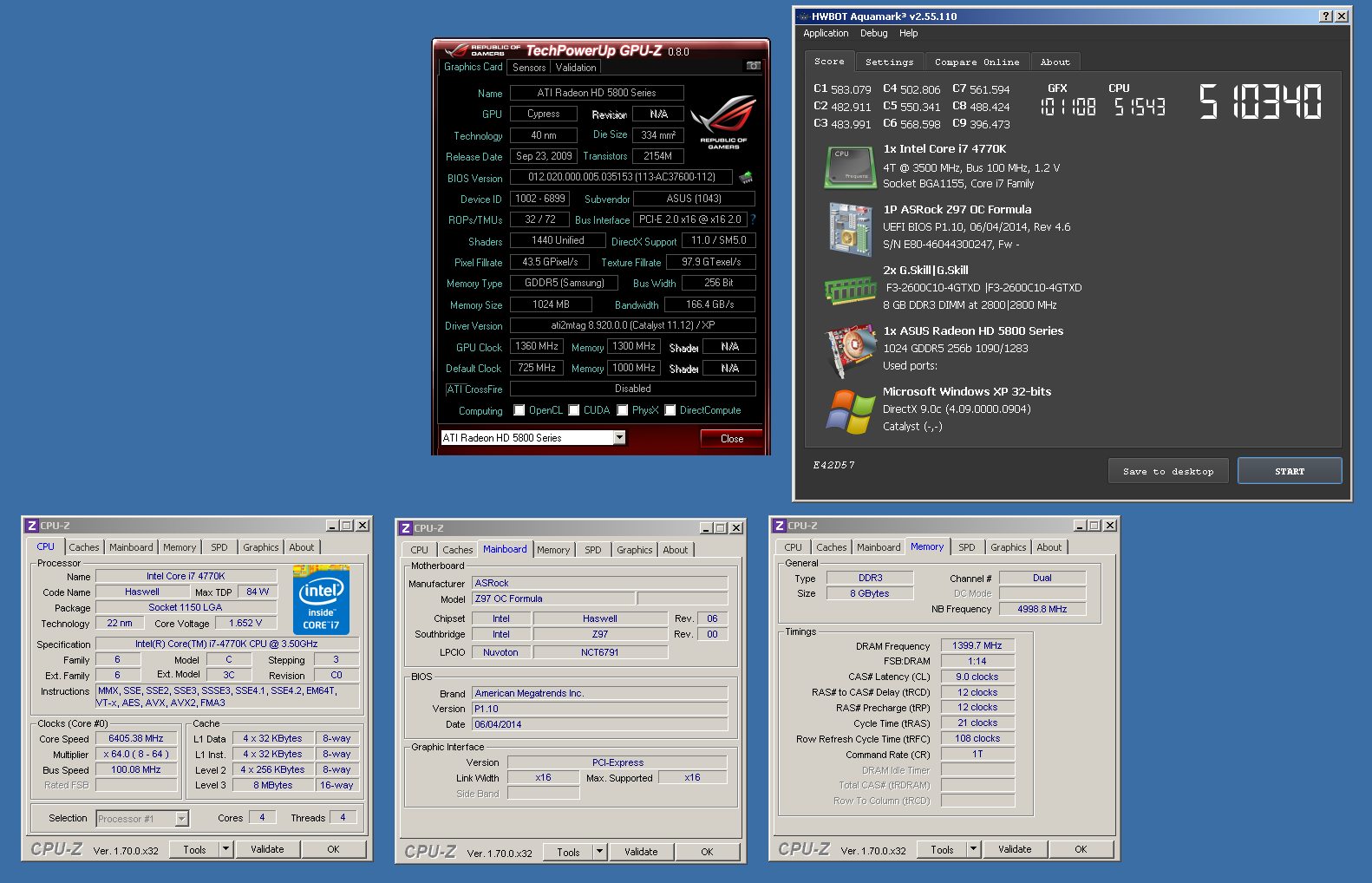Click the BIOS save chip icon in GPU-Z

[x=745, y=178]
